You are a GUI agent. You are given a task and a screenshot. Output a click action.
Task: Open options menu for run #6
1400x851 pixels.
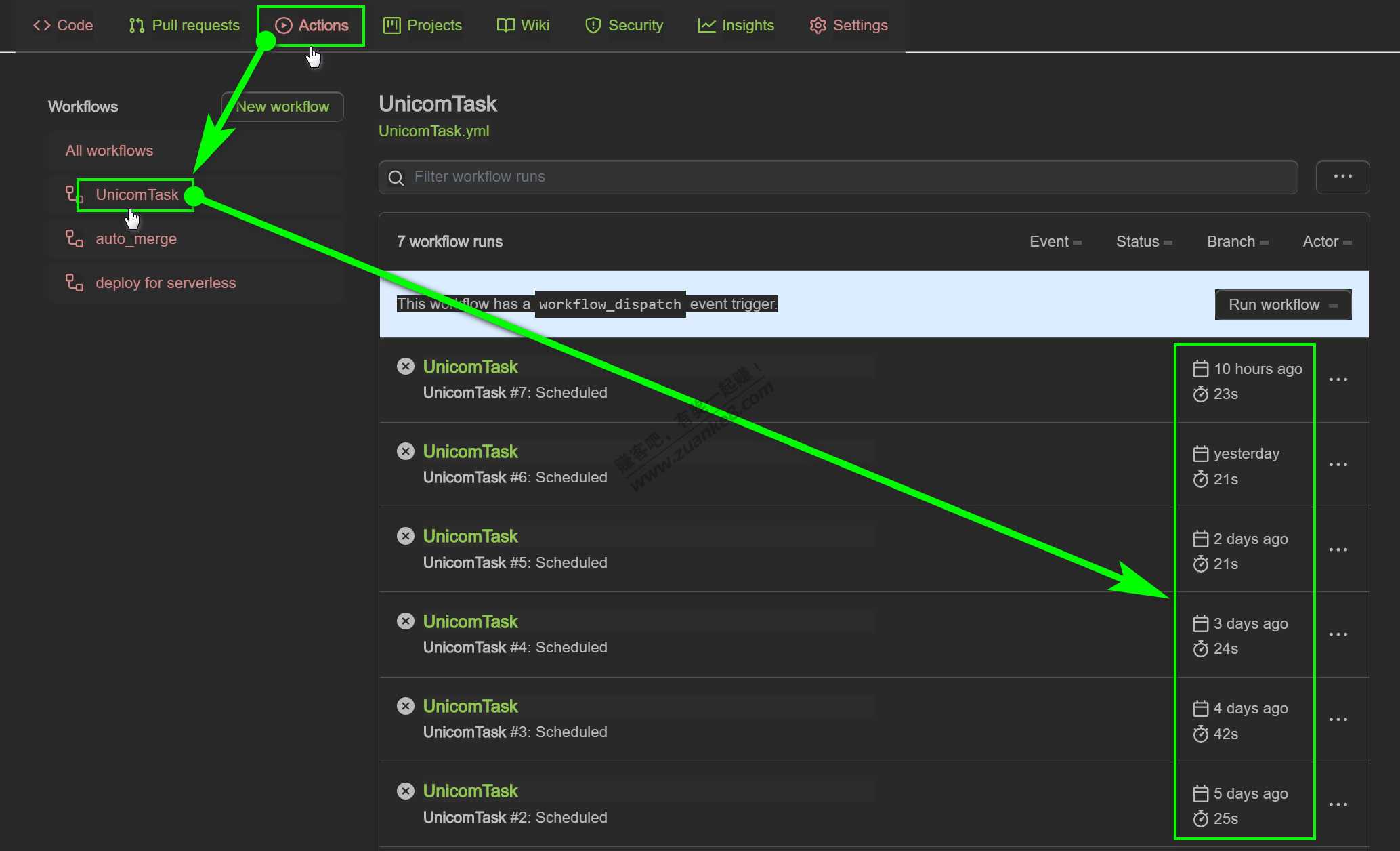coord(1338,465)
